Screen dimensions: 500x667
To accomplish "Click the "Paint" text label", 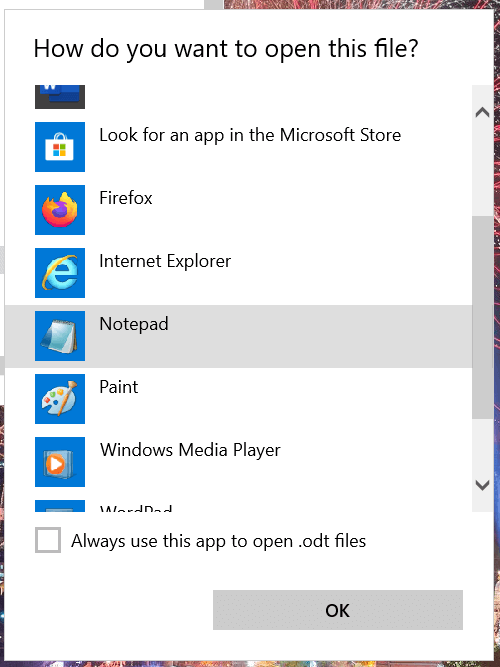I will coord(119,387).
